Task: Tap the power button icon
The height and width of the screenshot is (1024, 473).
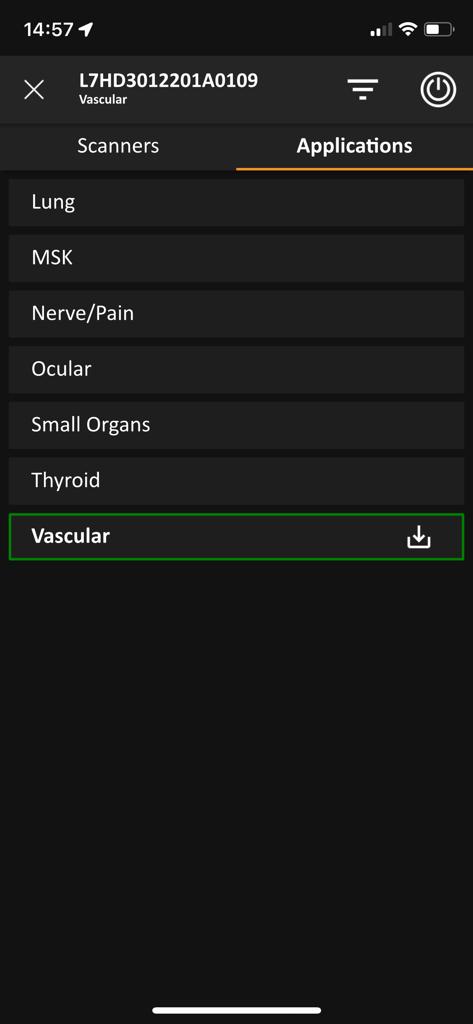Action: click(438, 89)
